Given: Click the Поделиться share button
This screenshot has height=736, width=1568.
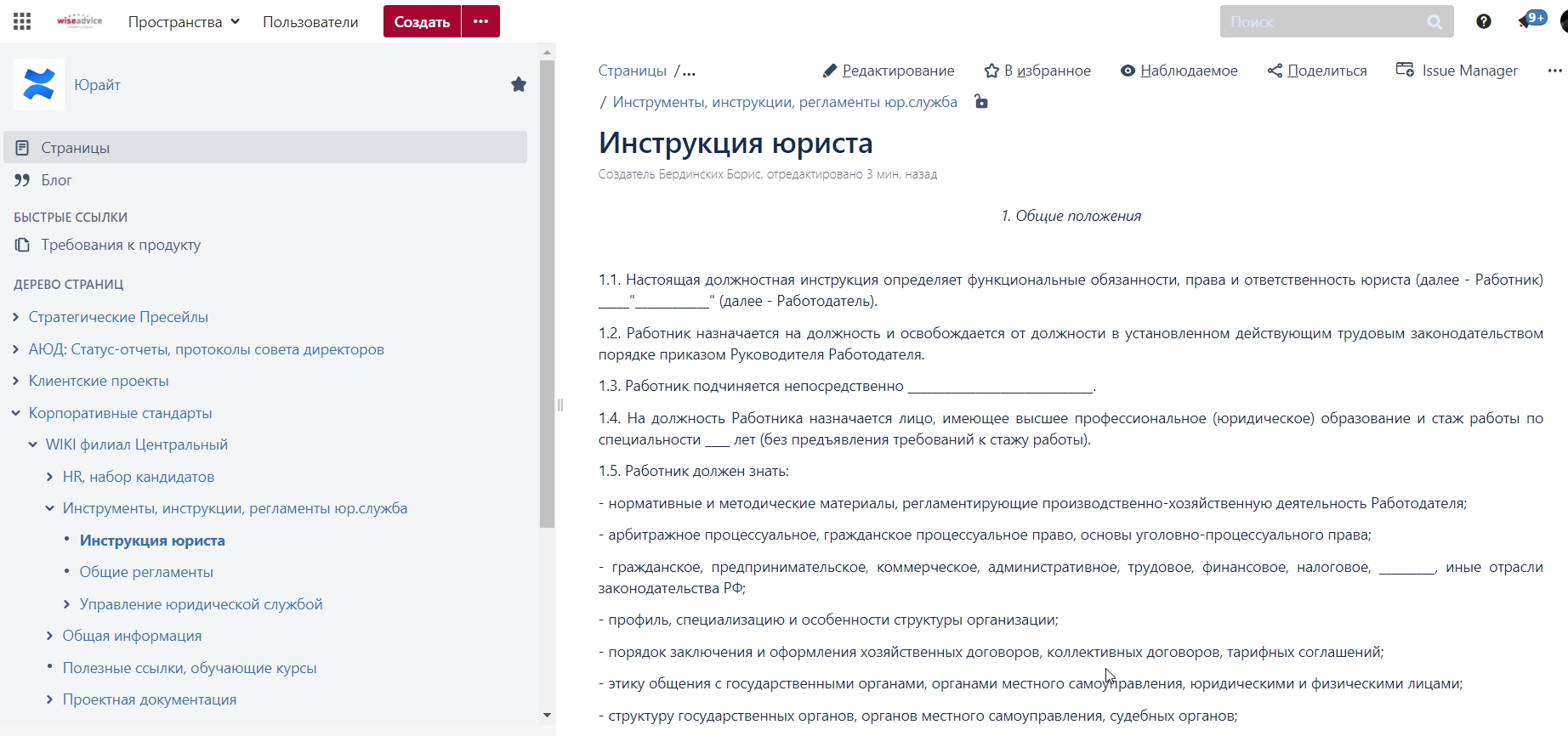Looking at the screenshot, I should [1317, 71].
